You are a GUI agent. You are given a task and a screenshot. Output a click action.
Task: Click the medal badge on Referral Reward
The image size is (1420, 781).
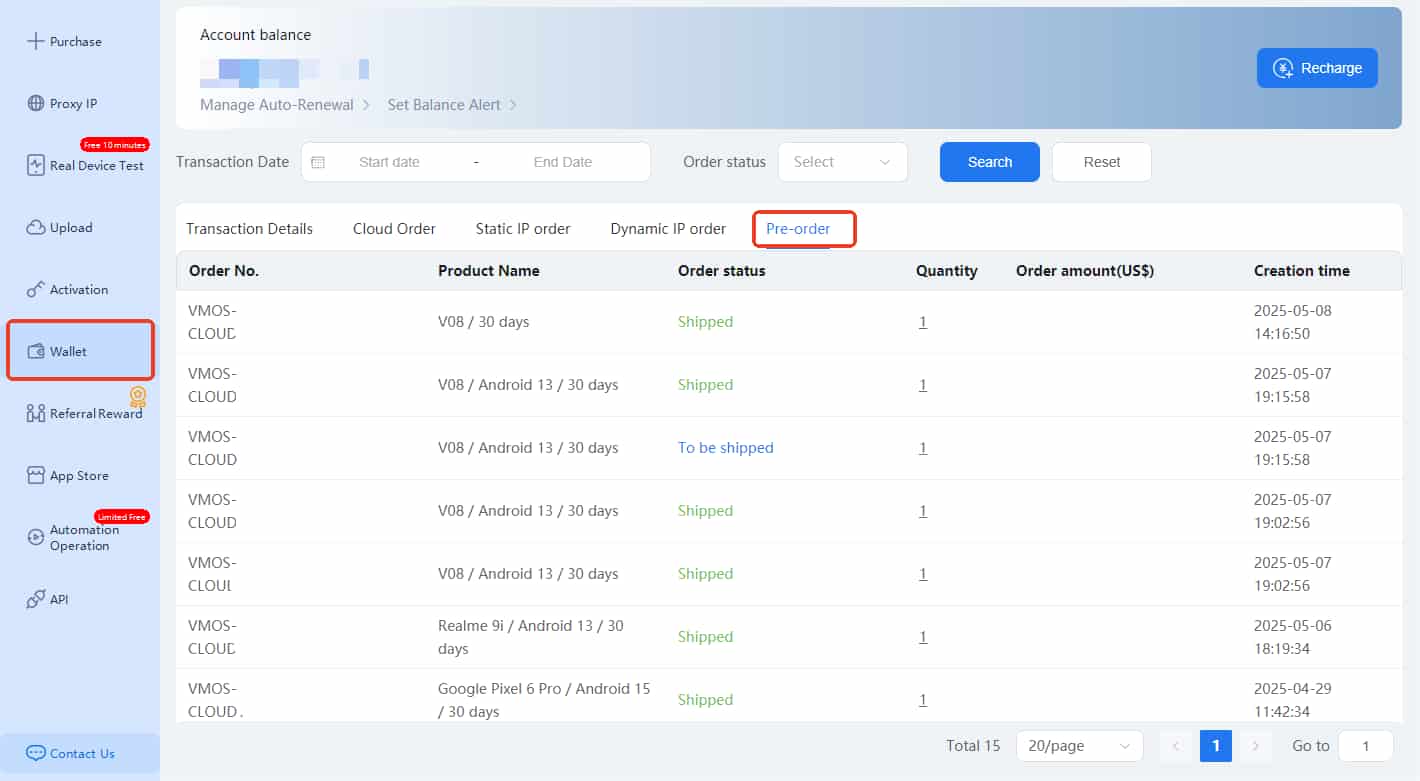pos(138,396)
